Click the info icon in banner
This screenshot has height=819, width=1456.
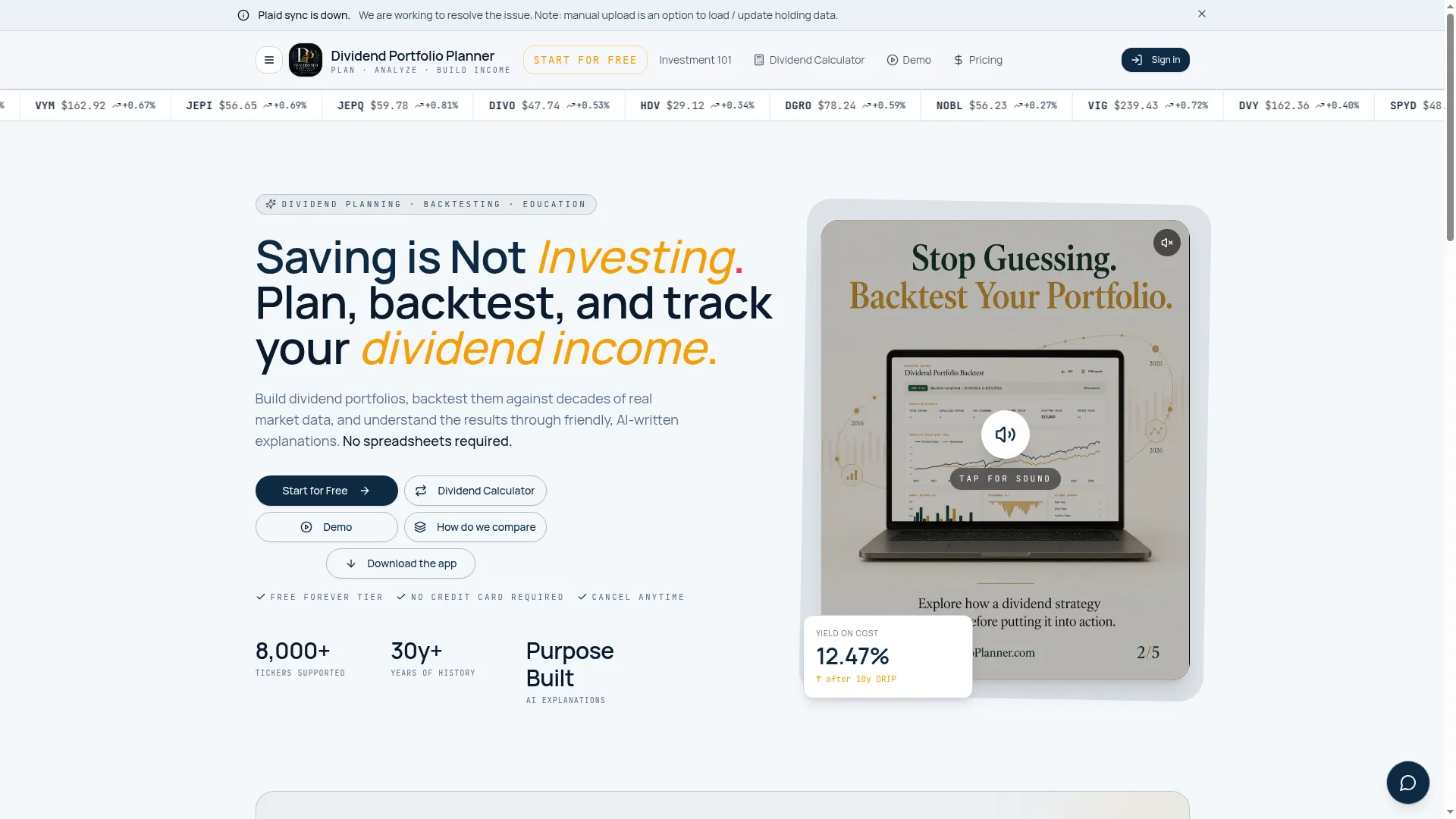pos(243,15)
